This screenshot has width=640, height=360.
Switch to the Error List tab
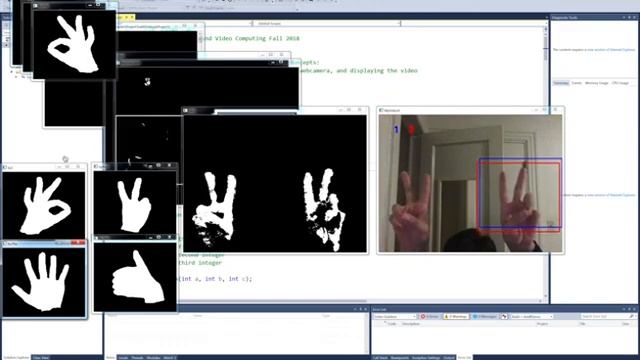[464, 358]
